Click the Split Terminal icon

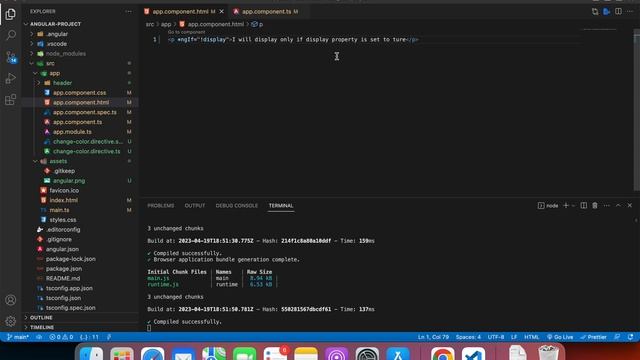pyautogui.click(x=584, y=205)
